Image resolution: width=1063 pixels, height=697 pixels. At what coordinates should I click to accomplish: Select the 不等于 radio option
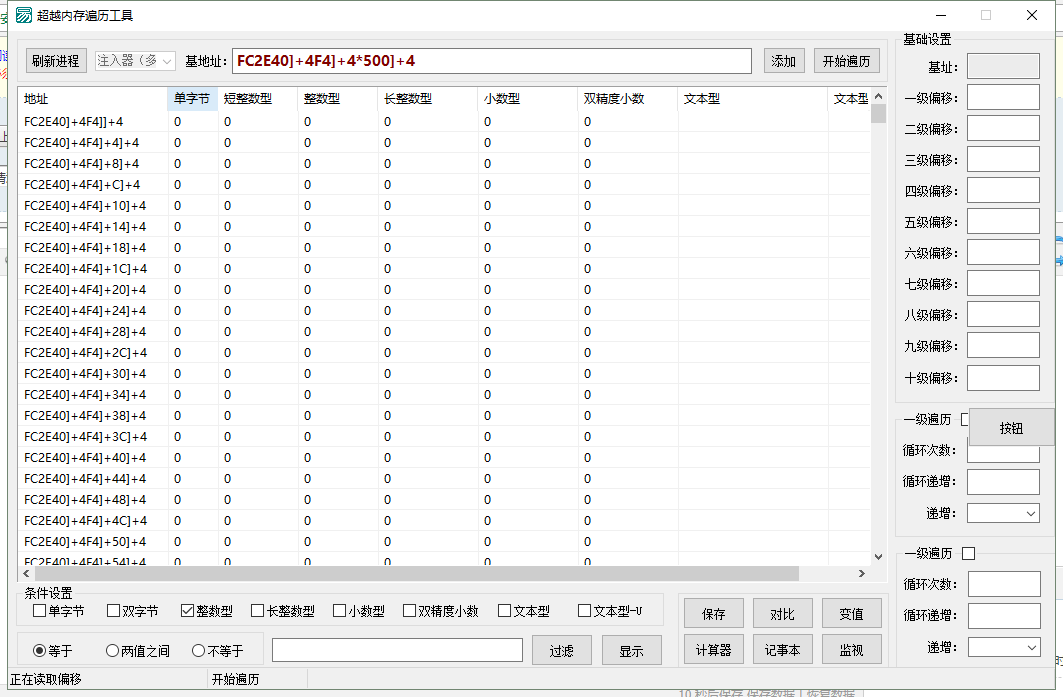[198, 651]
